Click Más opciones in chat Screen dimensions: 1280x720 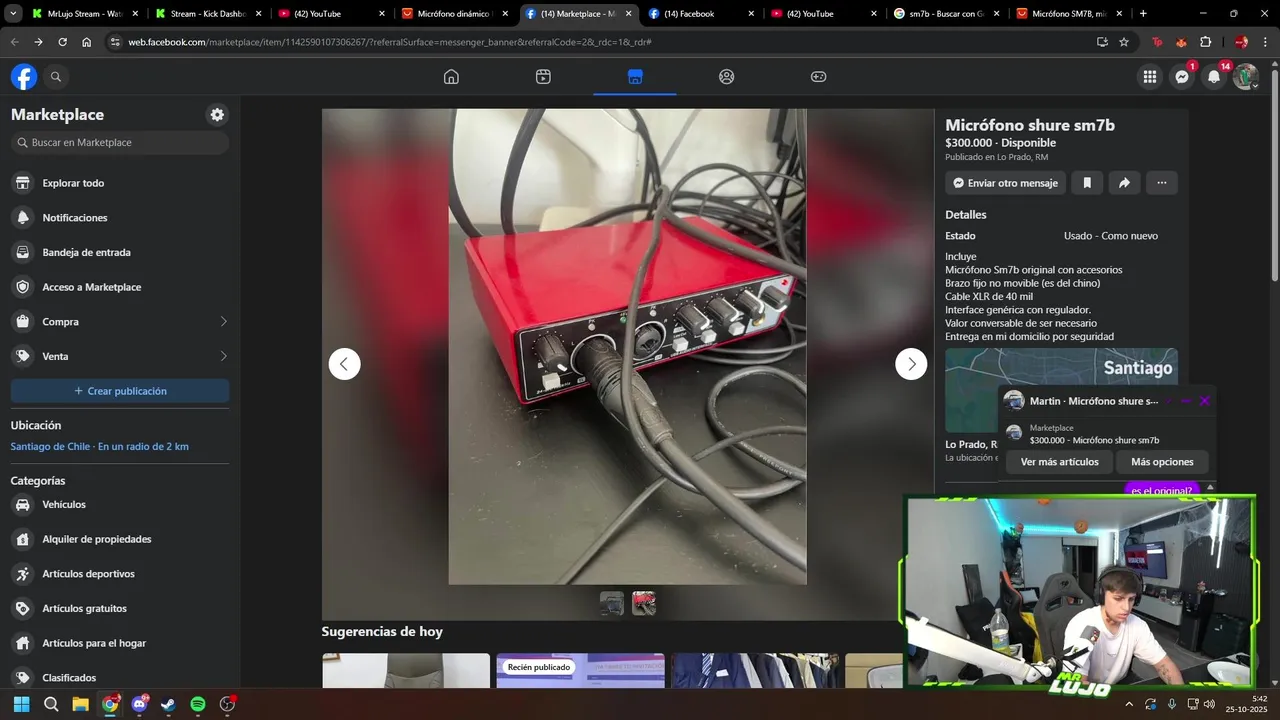click(x=1162, y=462)
